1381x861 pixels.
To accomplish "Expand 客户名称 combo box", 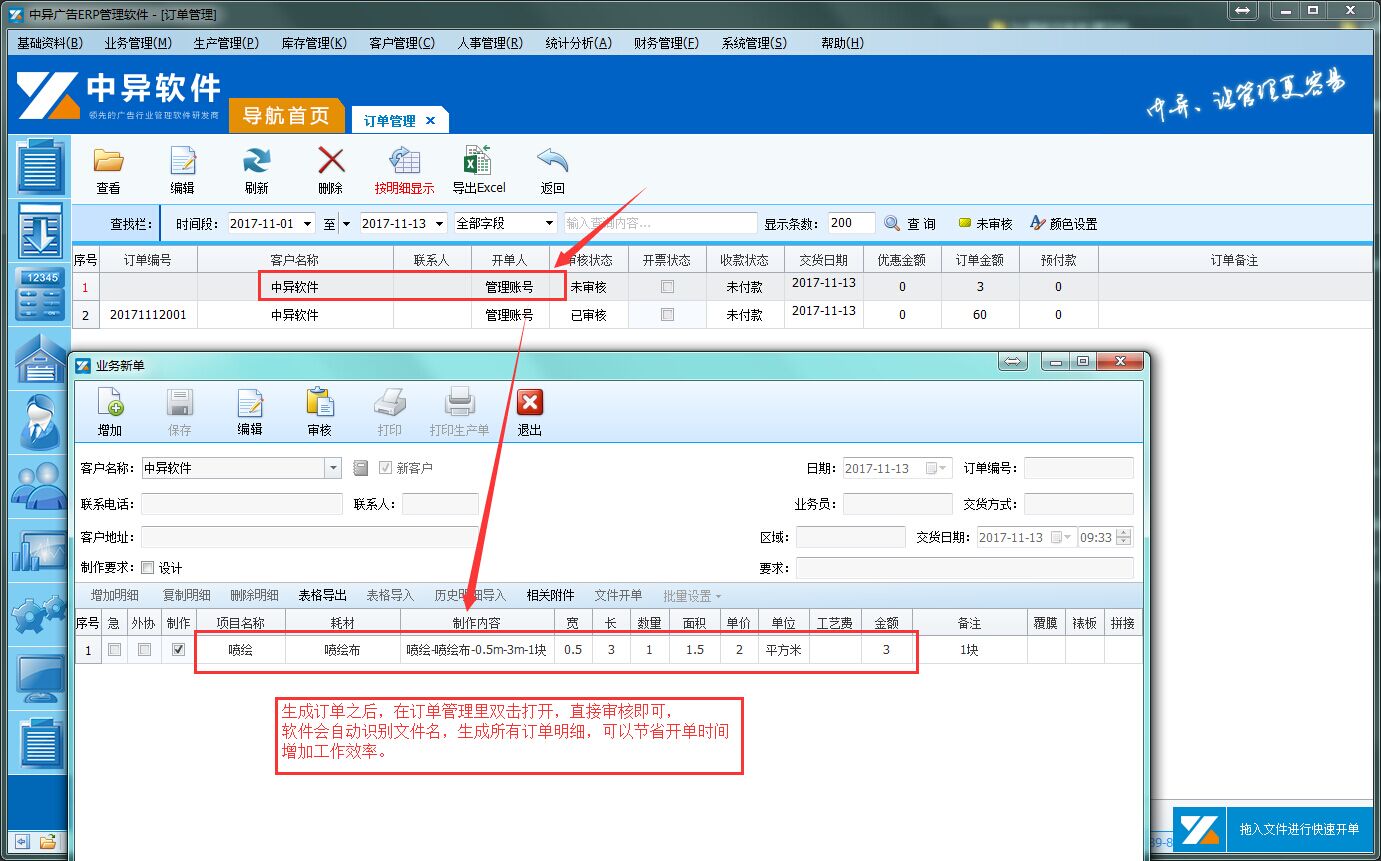I will 333,468.
